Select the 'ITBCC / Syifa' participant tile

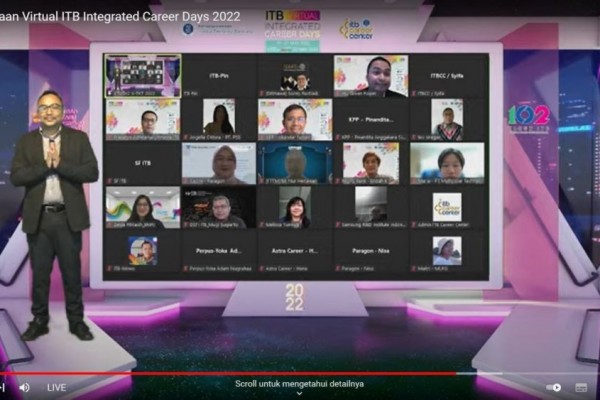[447, 76]
